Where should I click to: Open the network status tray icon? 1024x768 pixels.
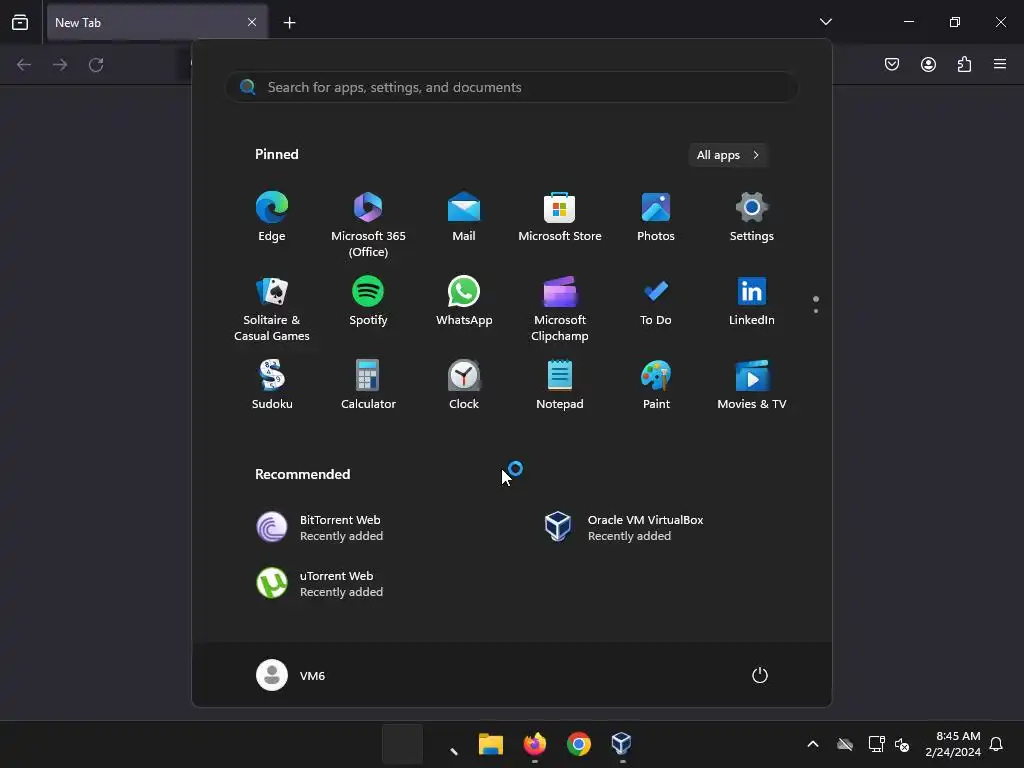[x=876, y=744]
